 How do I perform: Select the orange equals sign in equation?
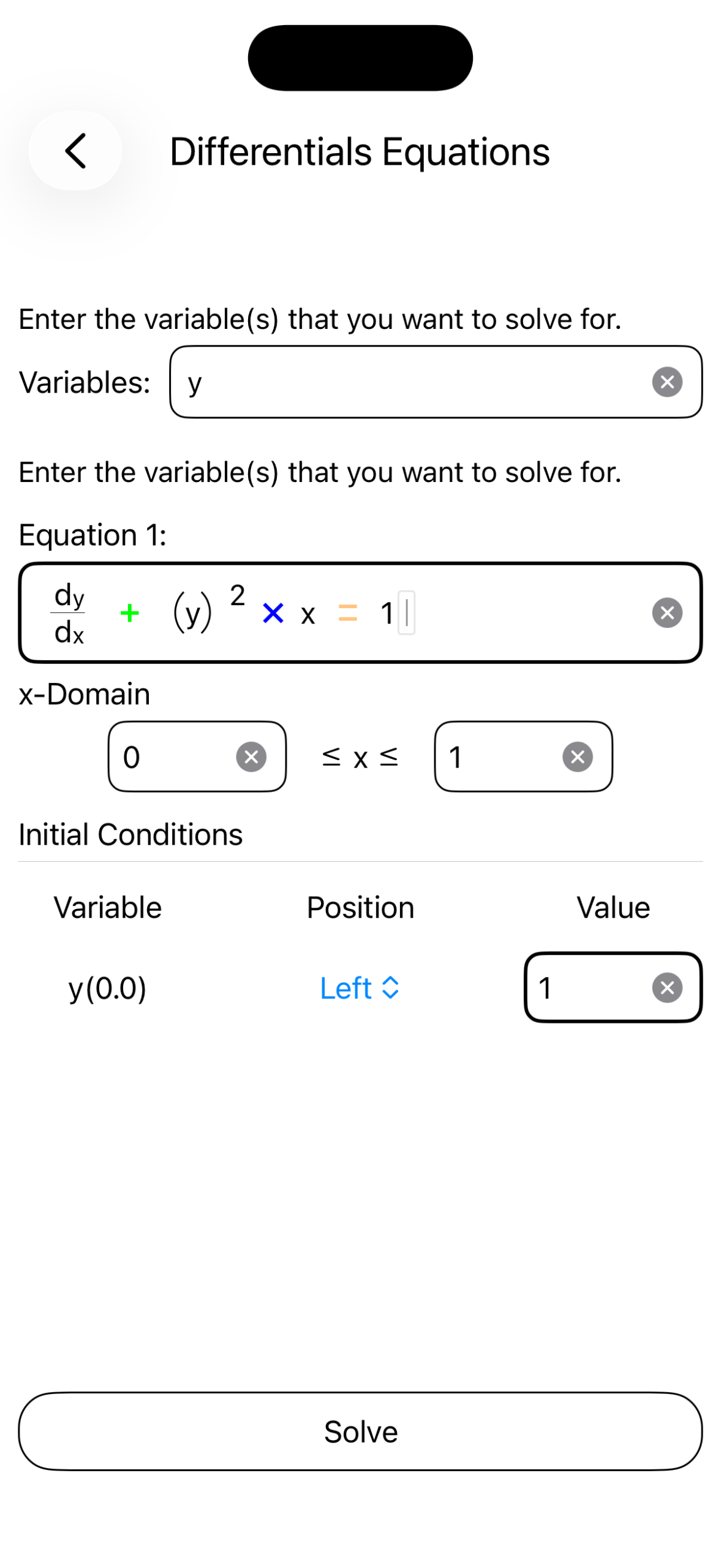coord(348,613)
